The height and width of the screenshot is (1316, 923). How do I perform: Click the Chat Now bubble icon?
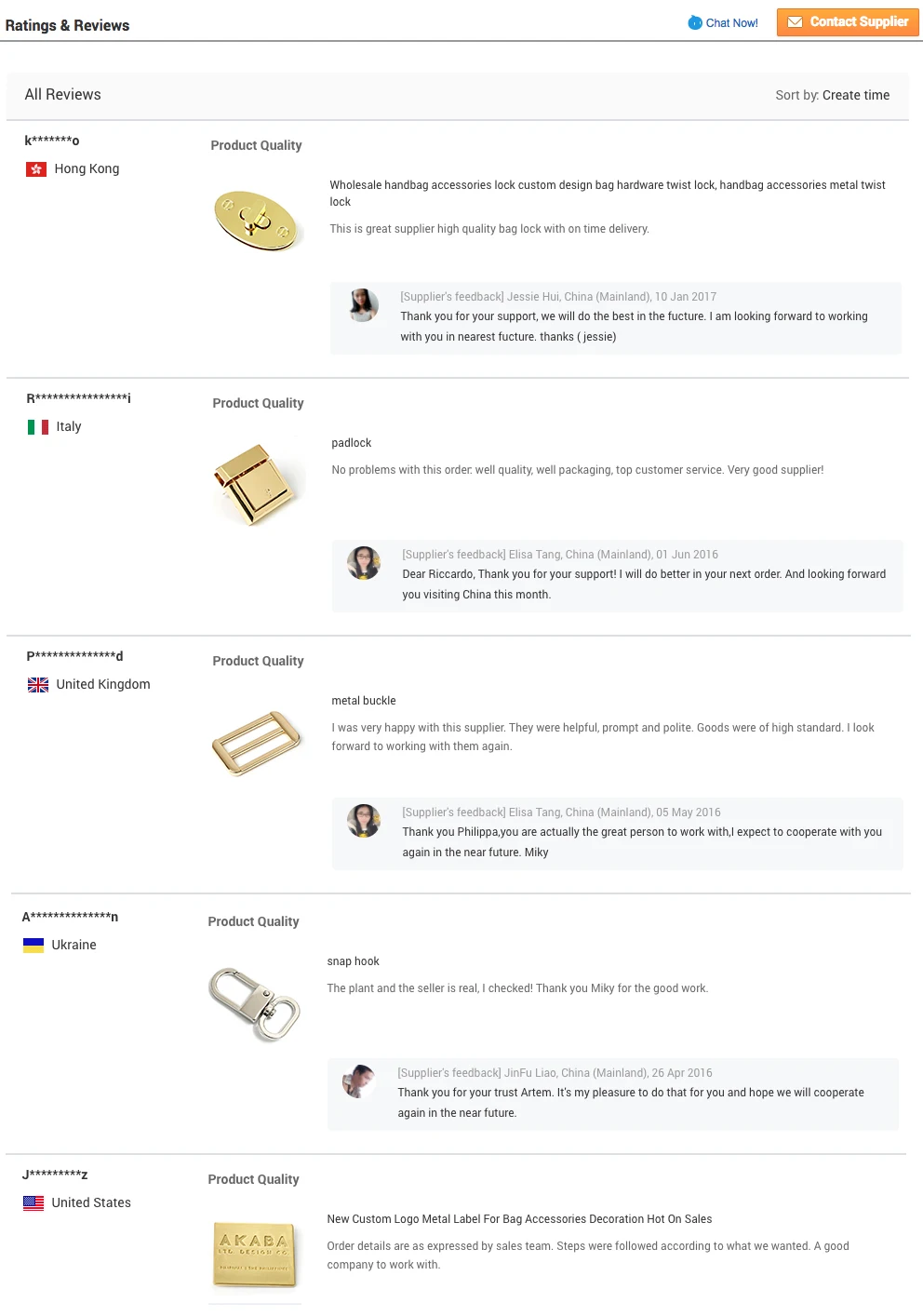click(695, 22)
